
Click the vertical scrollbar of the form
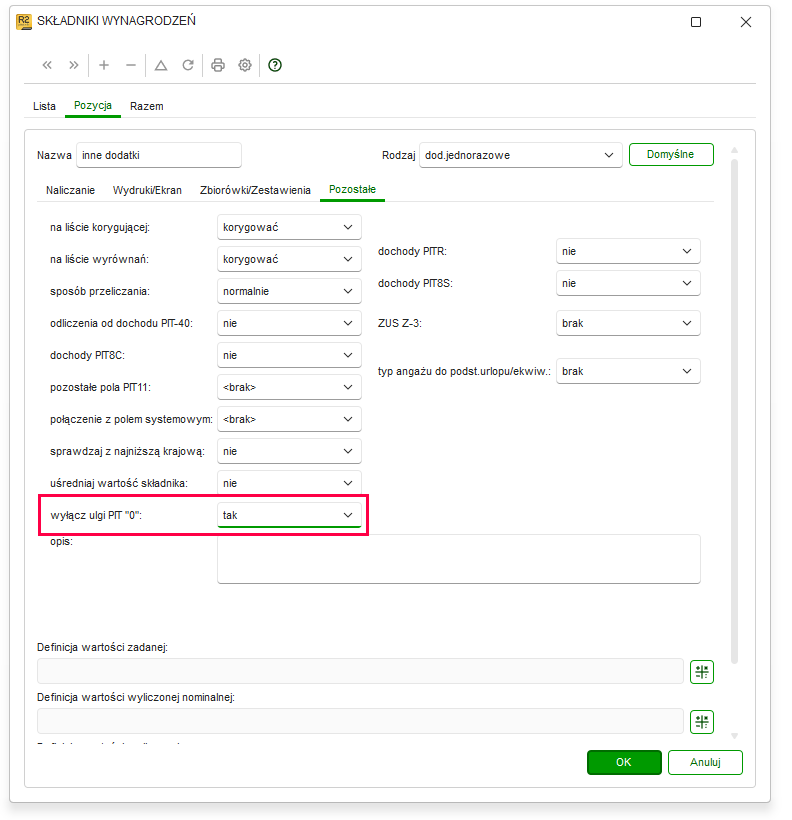pos(734,412)
